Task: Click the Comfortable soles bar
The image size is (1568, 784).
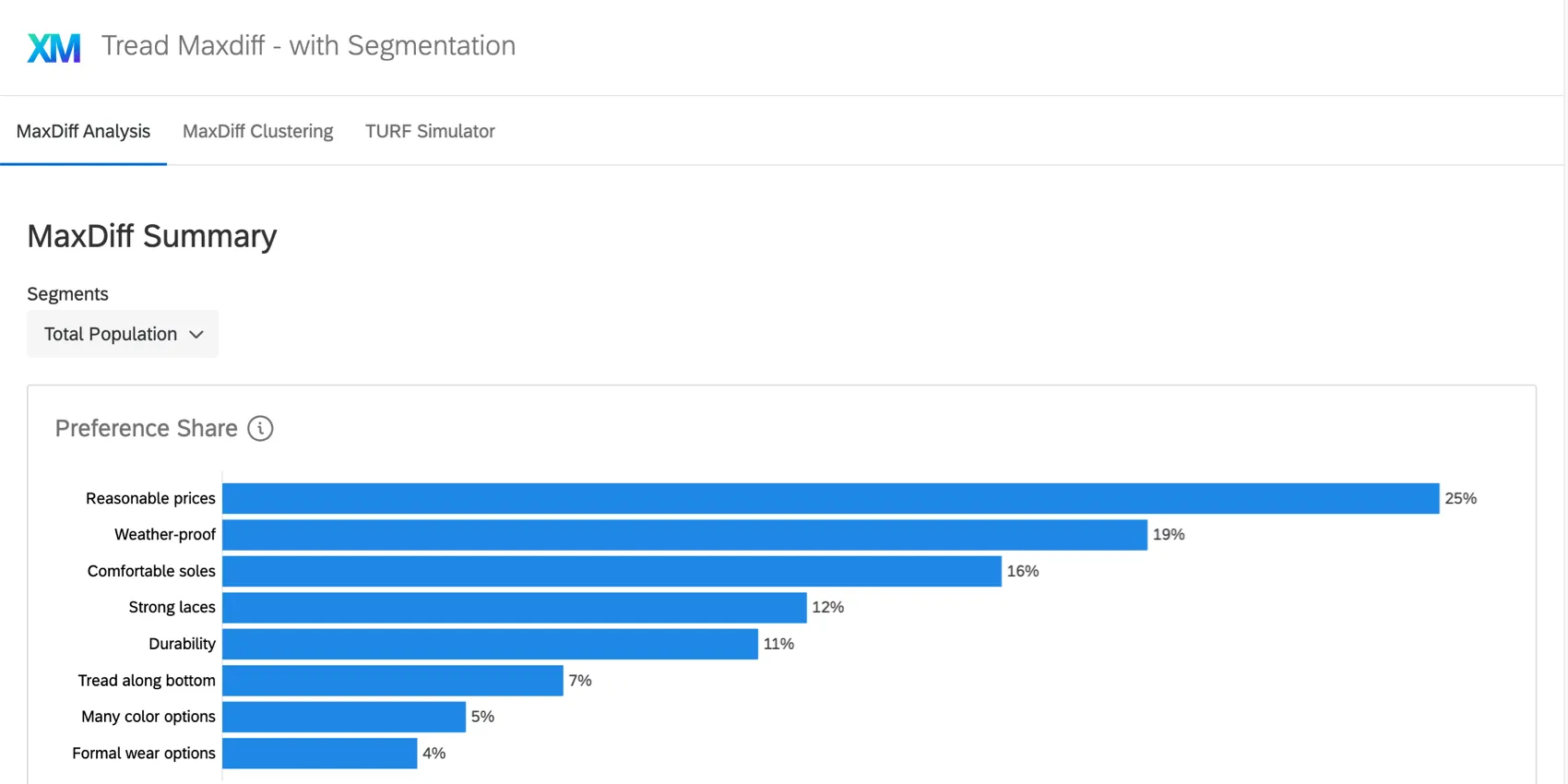Action: 612,571
